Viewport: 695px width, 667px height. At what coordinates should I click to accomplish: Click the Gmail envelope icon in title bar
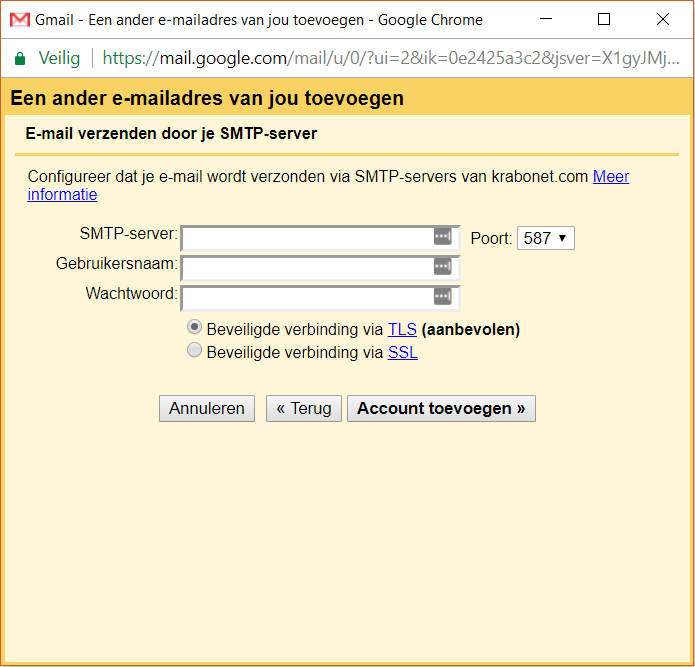[x=19, y=19]
